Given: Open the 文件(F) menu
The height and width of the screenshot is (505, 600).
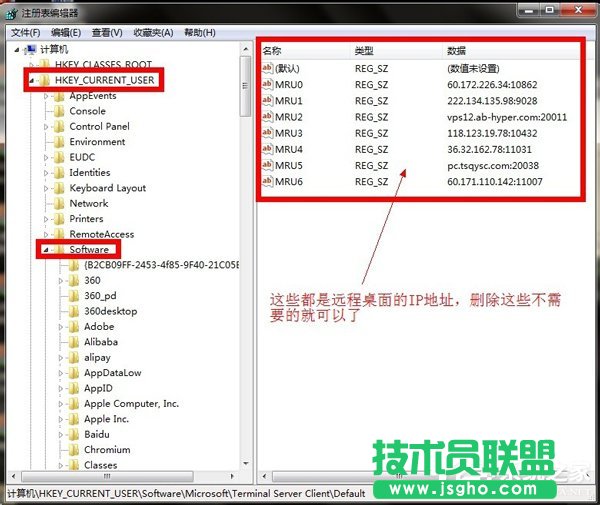Looking at the screenshot, I should [x=25, y=33].
